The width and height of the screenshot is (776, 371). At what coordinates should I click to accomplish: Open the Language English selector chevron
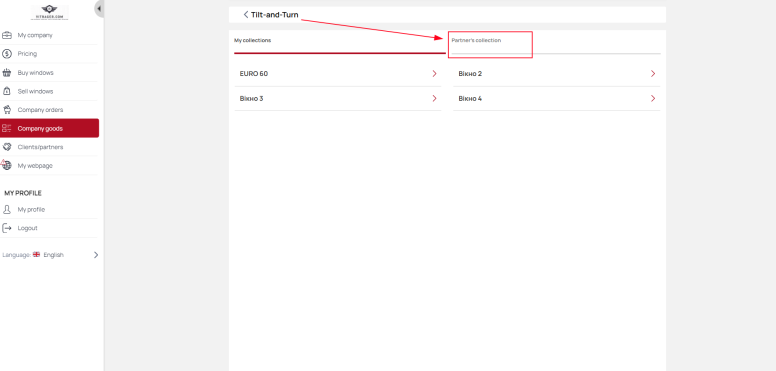coord(96,255)
